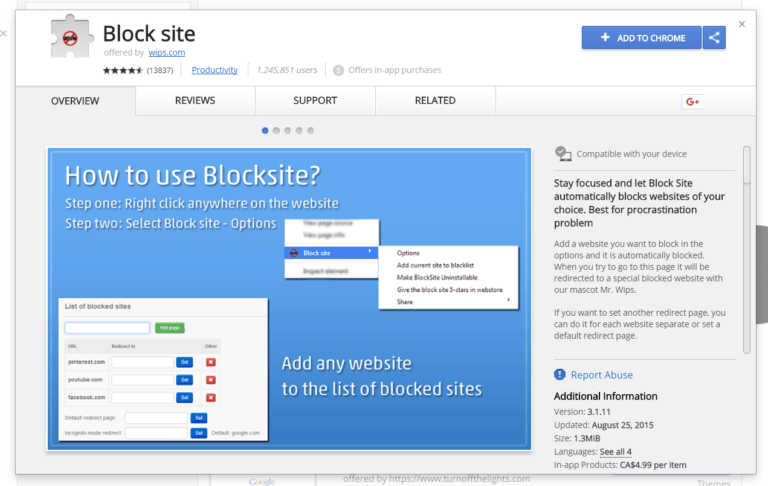The width and height of the screenshot is (768, 486).
Task: Click the Updated August 25, 2015 text
Action: tap(603, 425)
